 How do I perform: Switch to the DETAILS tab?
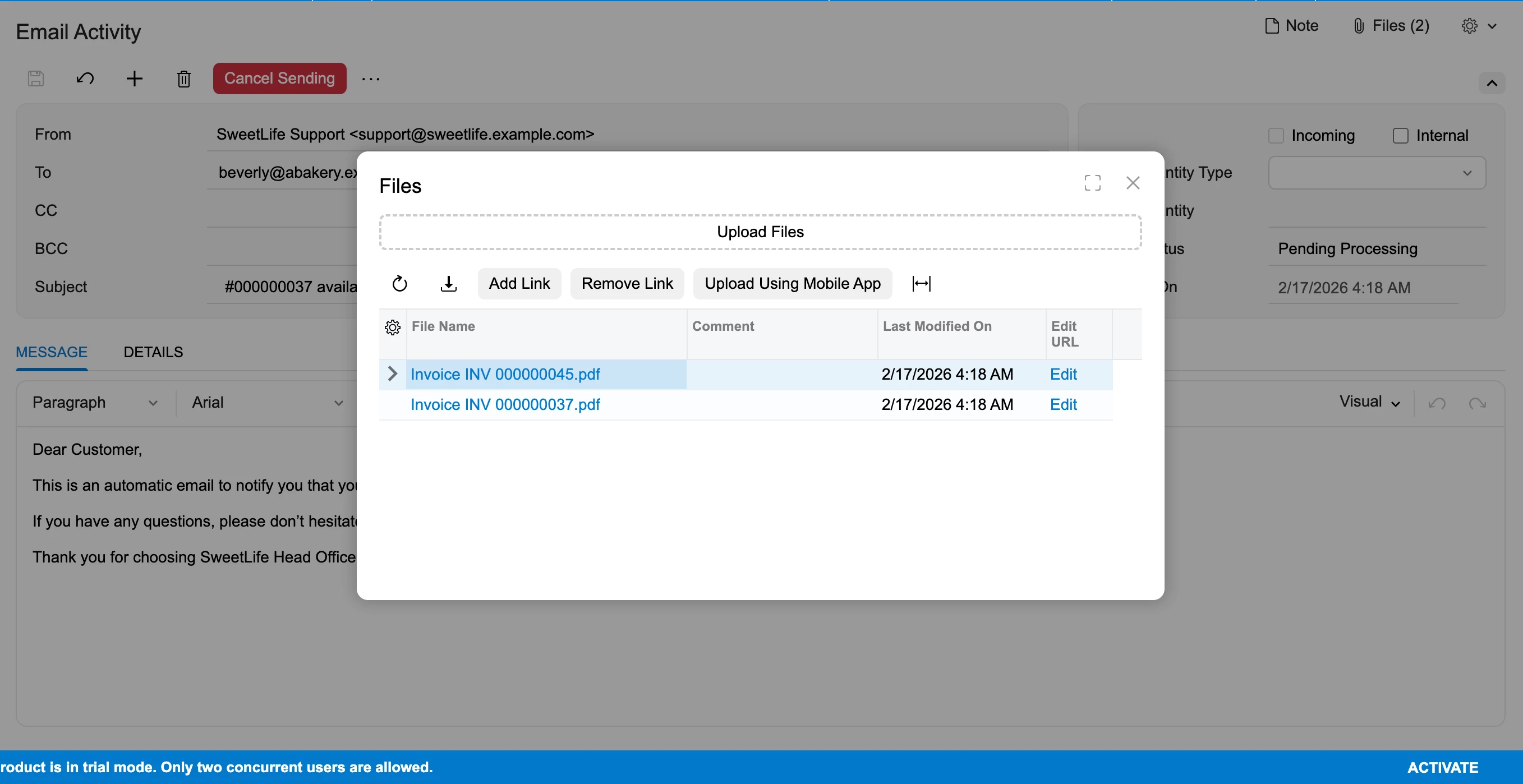click(153, 352)
